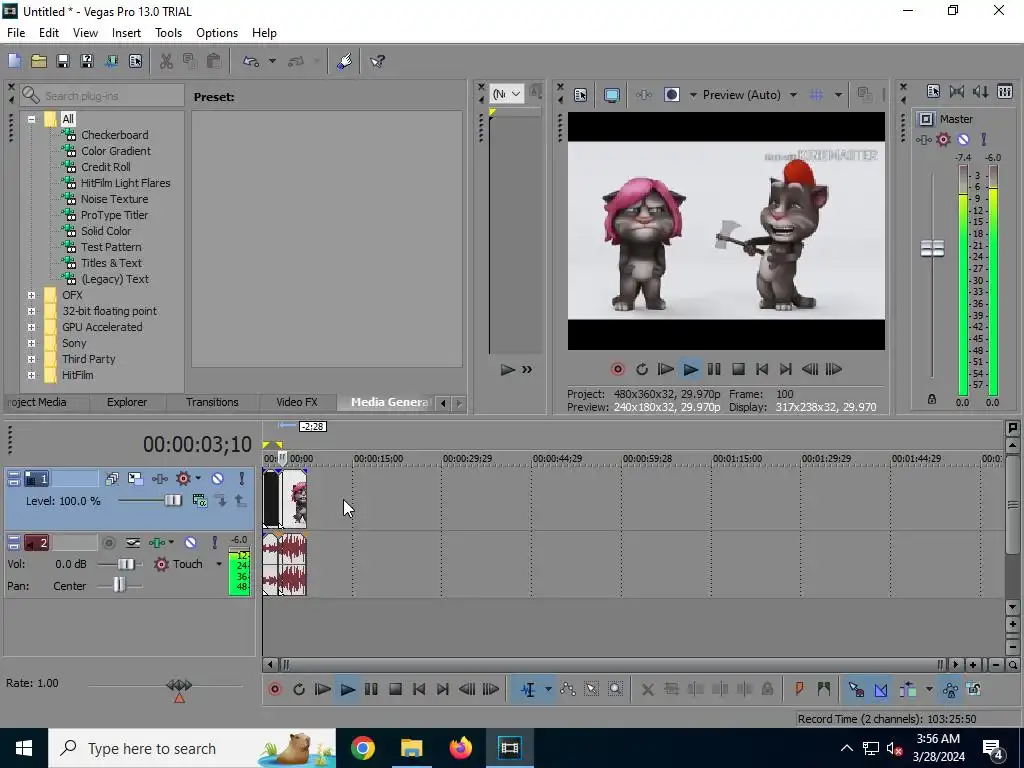The height and width of the screenshot is (768, 1024).
Task: Select Titles & Text generator
Action: [111, 263]
